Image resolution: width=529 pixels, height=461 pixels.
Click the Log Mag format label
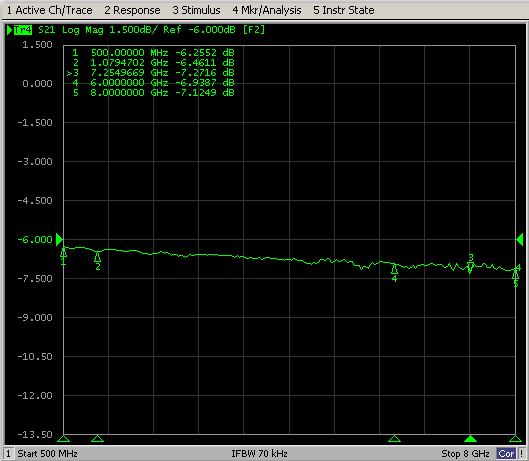pyautogui.click(x=83, y=30)
